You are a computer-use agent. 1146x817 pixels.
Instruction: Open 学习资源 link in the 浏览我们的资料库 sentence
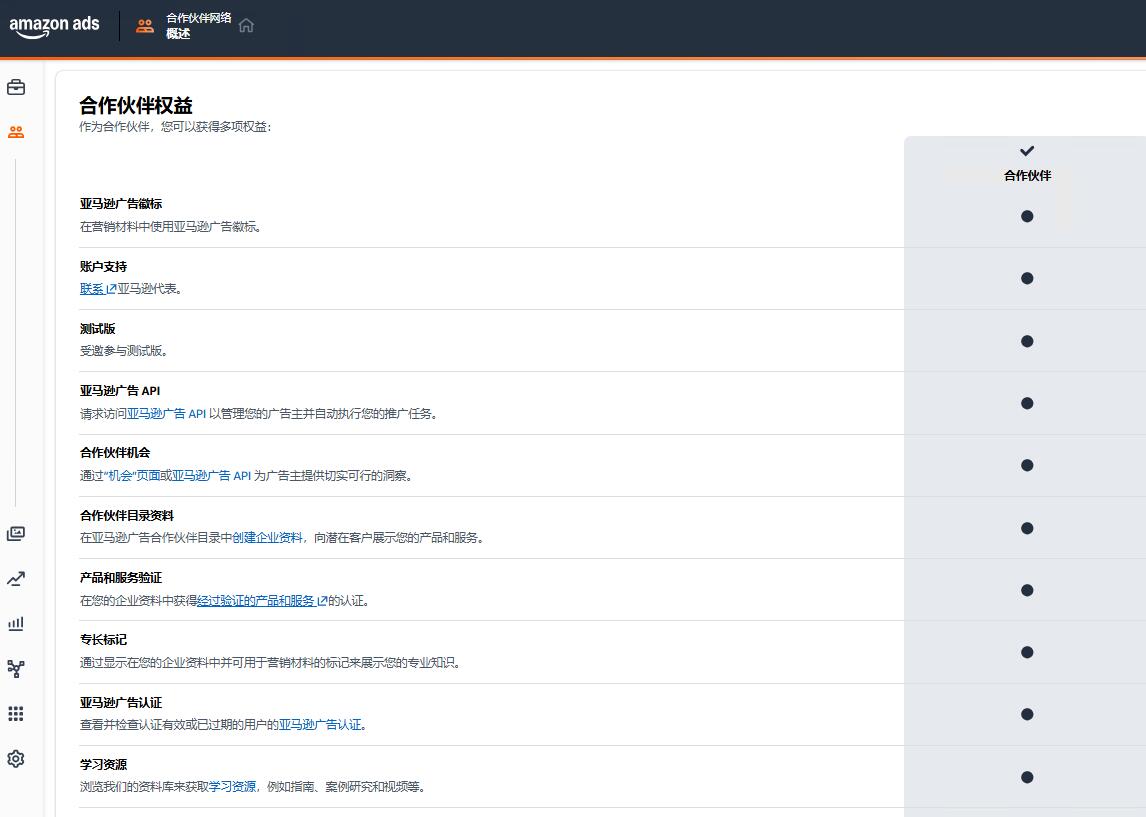[x=232, y=787]
